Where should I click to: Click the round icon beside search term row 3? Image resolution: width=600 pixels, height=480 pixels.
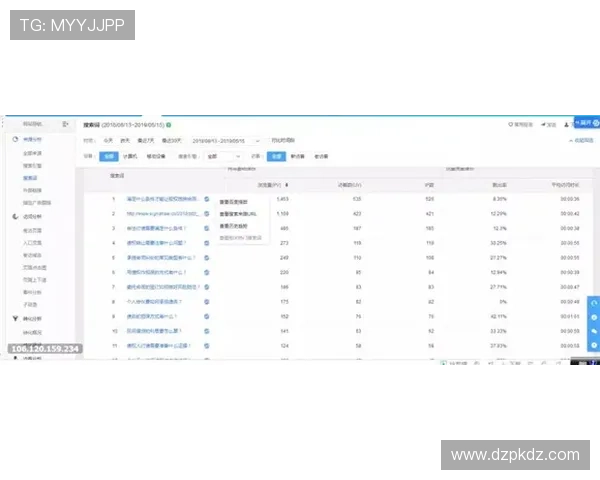pos(207,228)
